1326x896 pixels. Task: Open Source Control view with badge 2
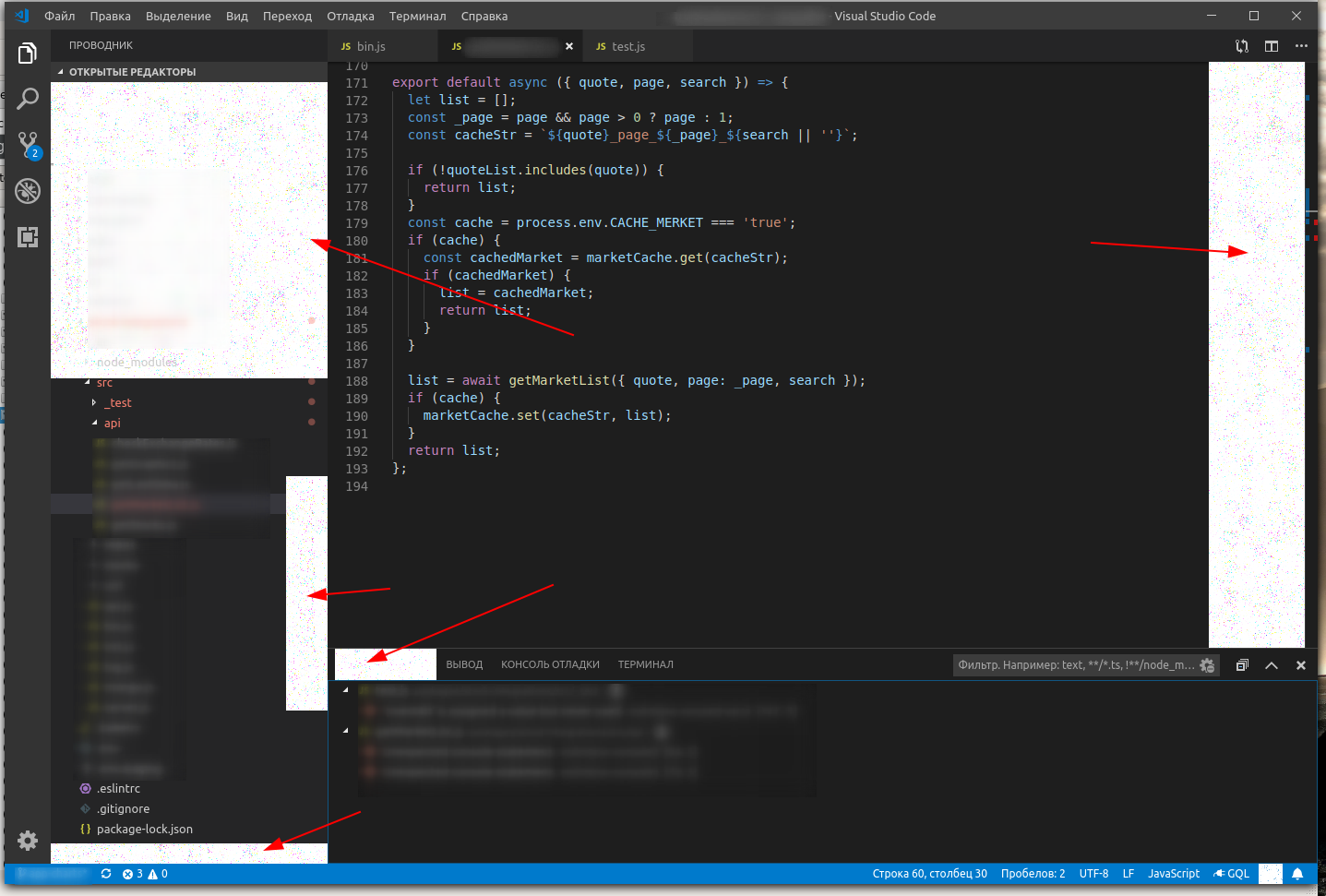click(29, 145)
